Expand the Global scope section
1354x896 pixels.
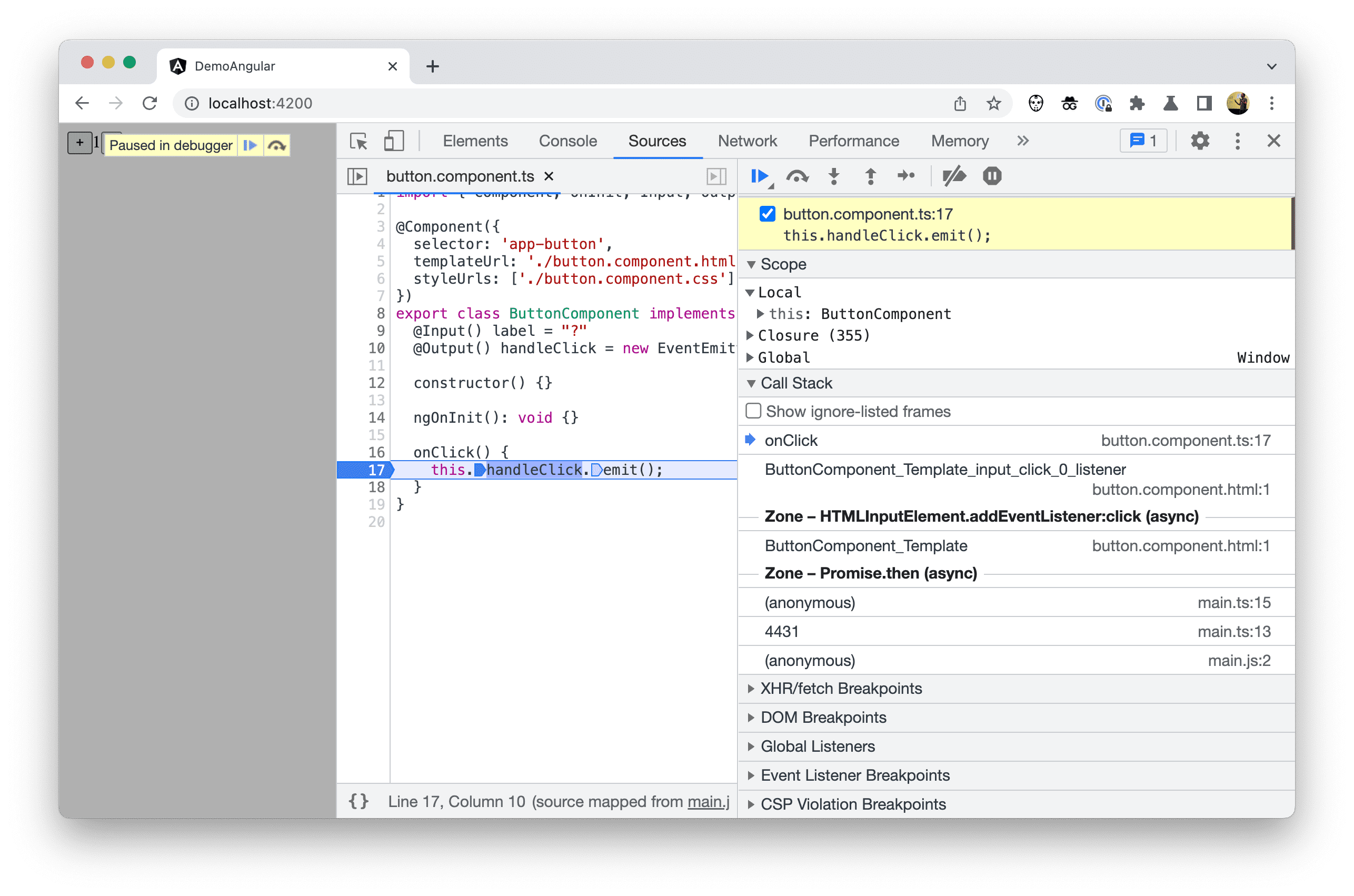click(756, 357)
